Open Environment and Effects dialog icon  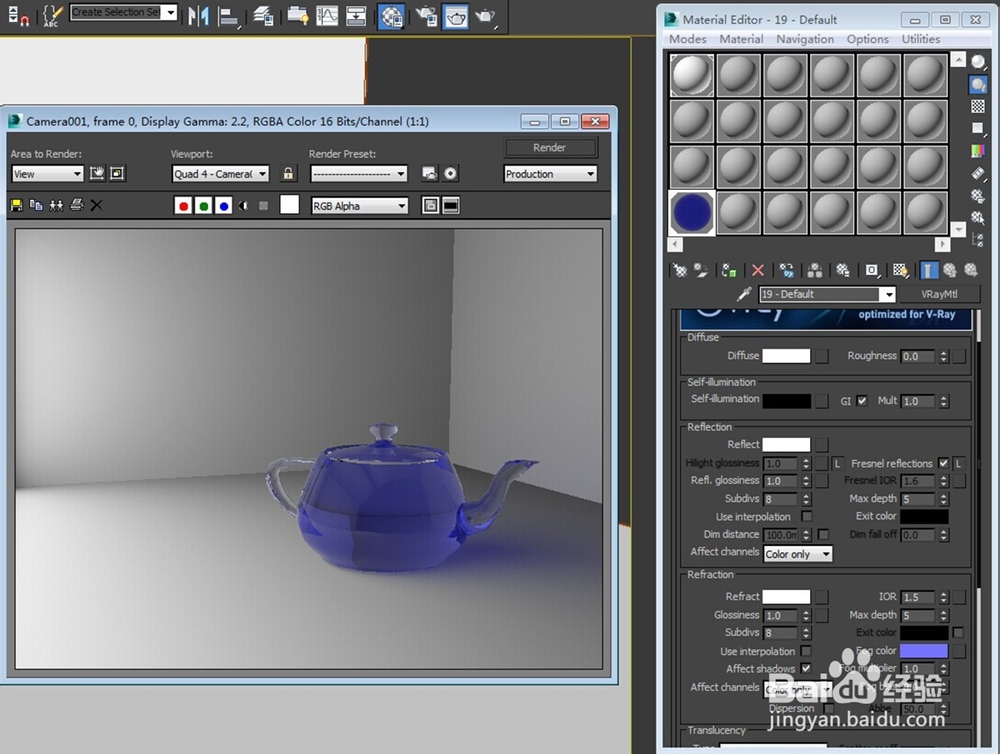451,174
